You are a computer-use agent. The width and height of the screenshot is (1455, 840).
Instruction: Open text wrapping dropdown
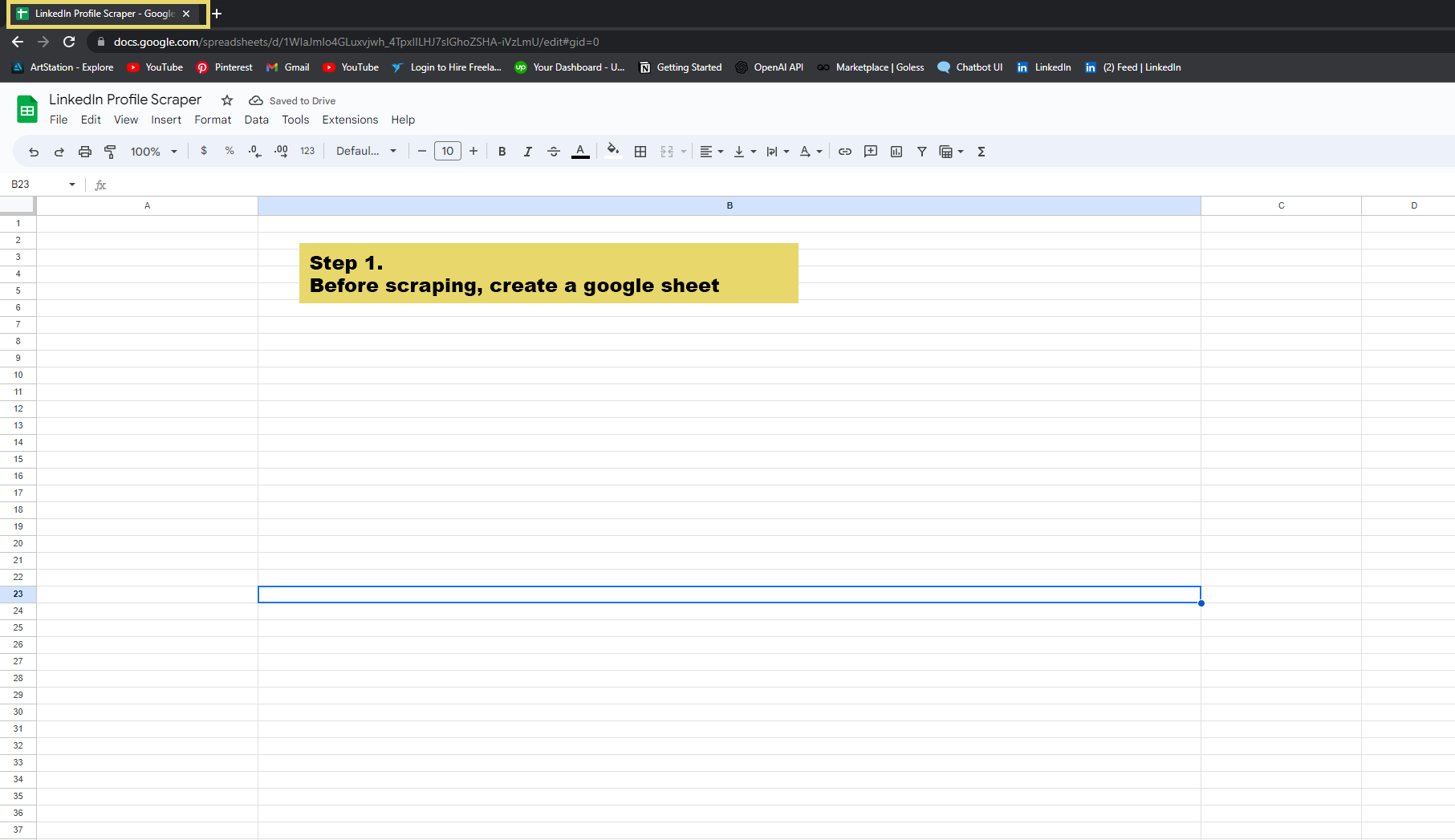777,152
